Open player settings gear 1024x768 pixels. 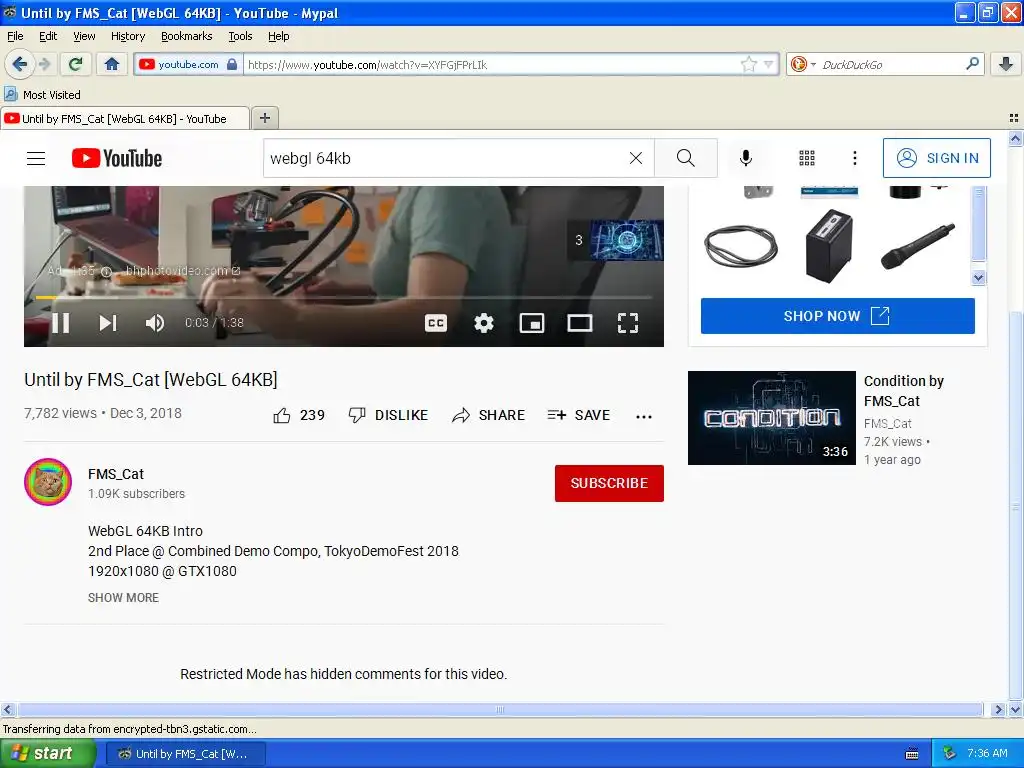click(x=484, y=323)
